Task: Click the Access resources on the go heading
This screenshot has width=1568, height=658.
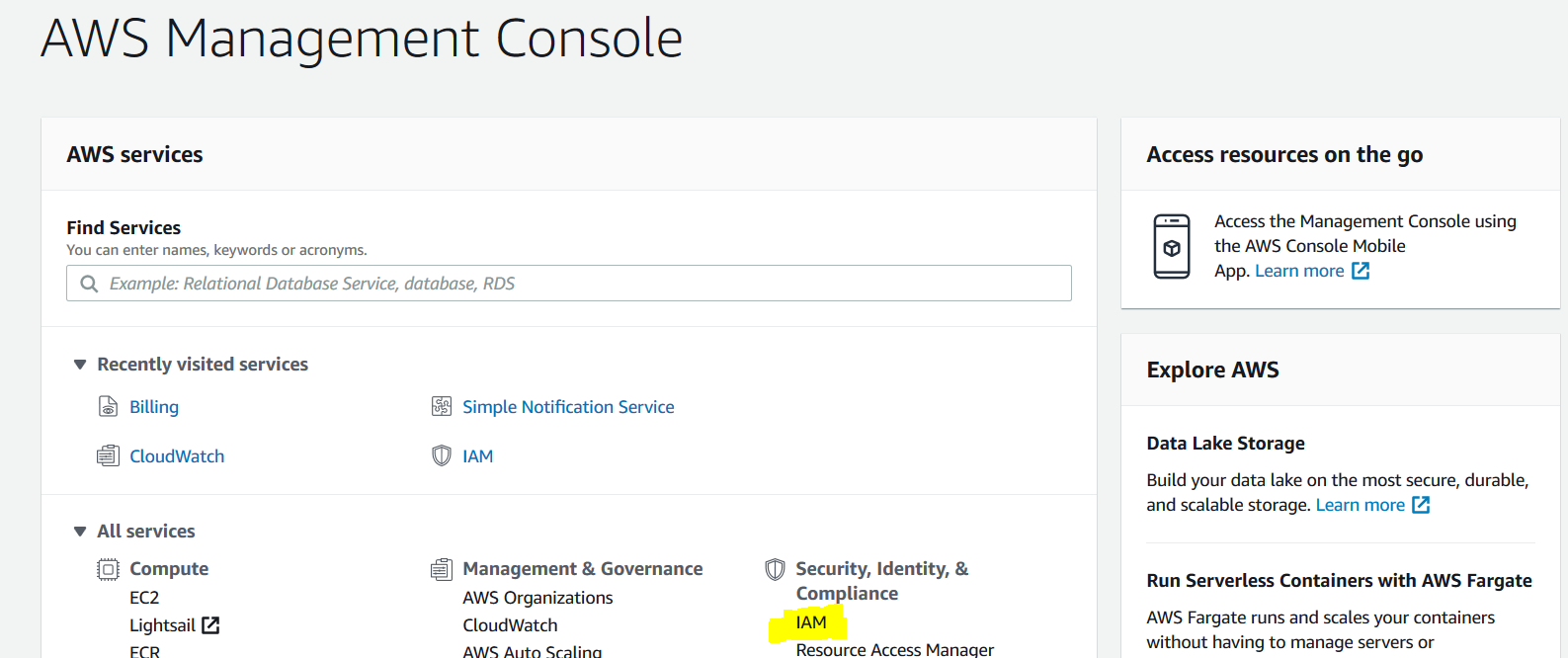Action: (1284, 154)
